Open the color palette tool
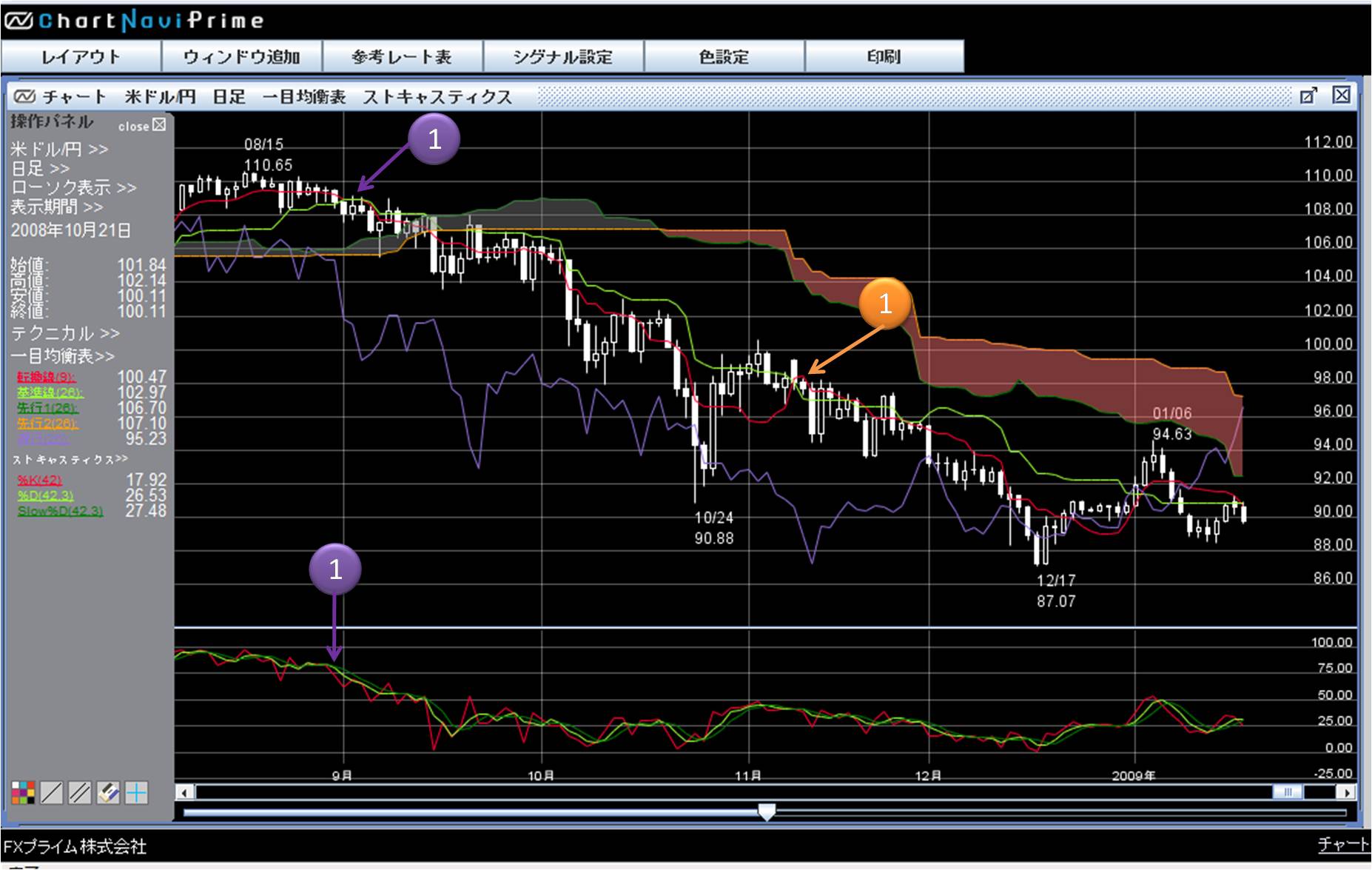 pyautogui.click(x=23, y=793)
